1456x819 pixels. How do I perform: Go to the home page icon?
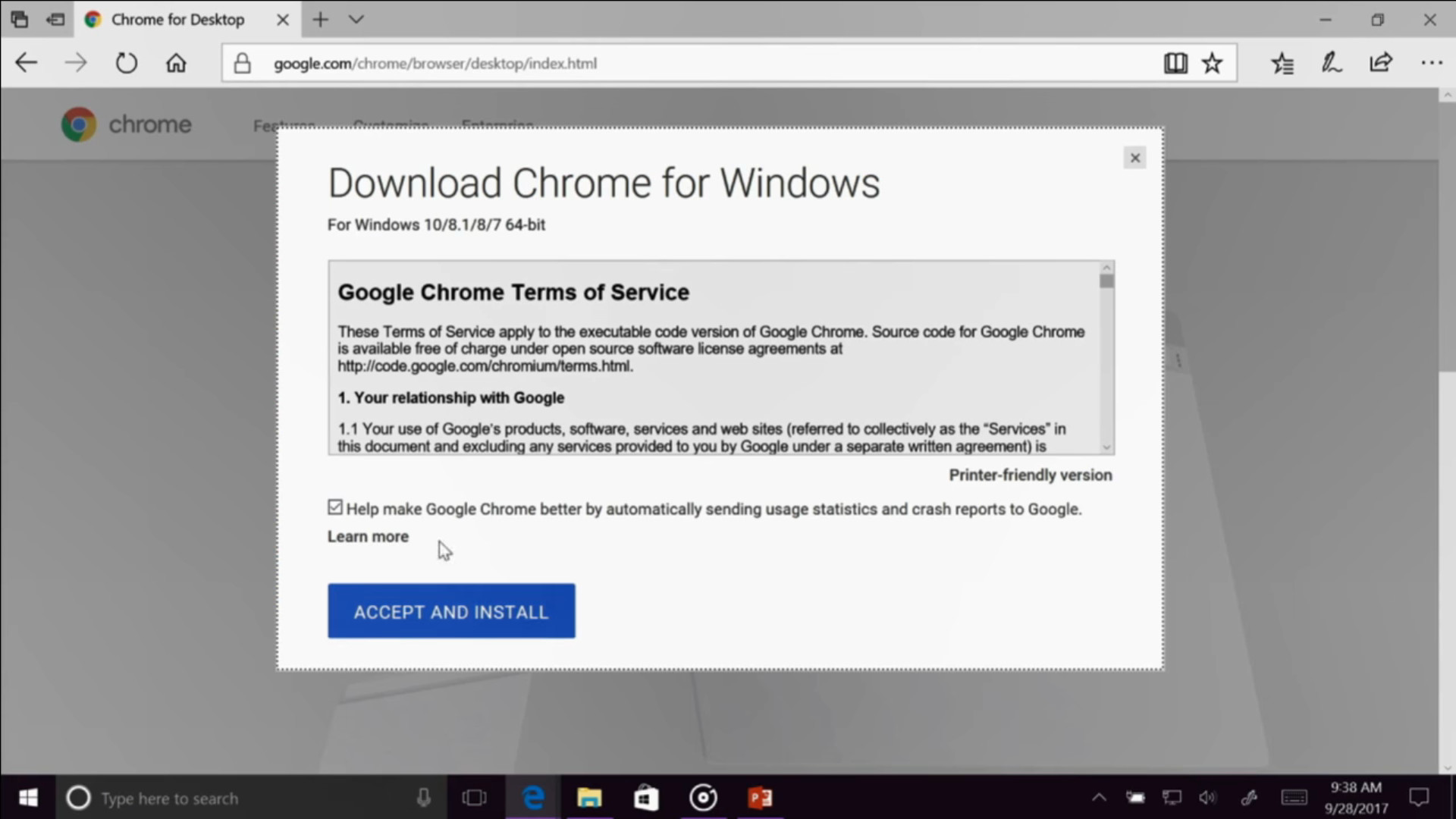pyautogui.click(x=176, y=63)
